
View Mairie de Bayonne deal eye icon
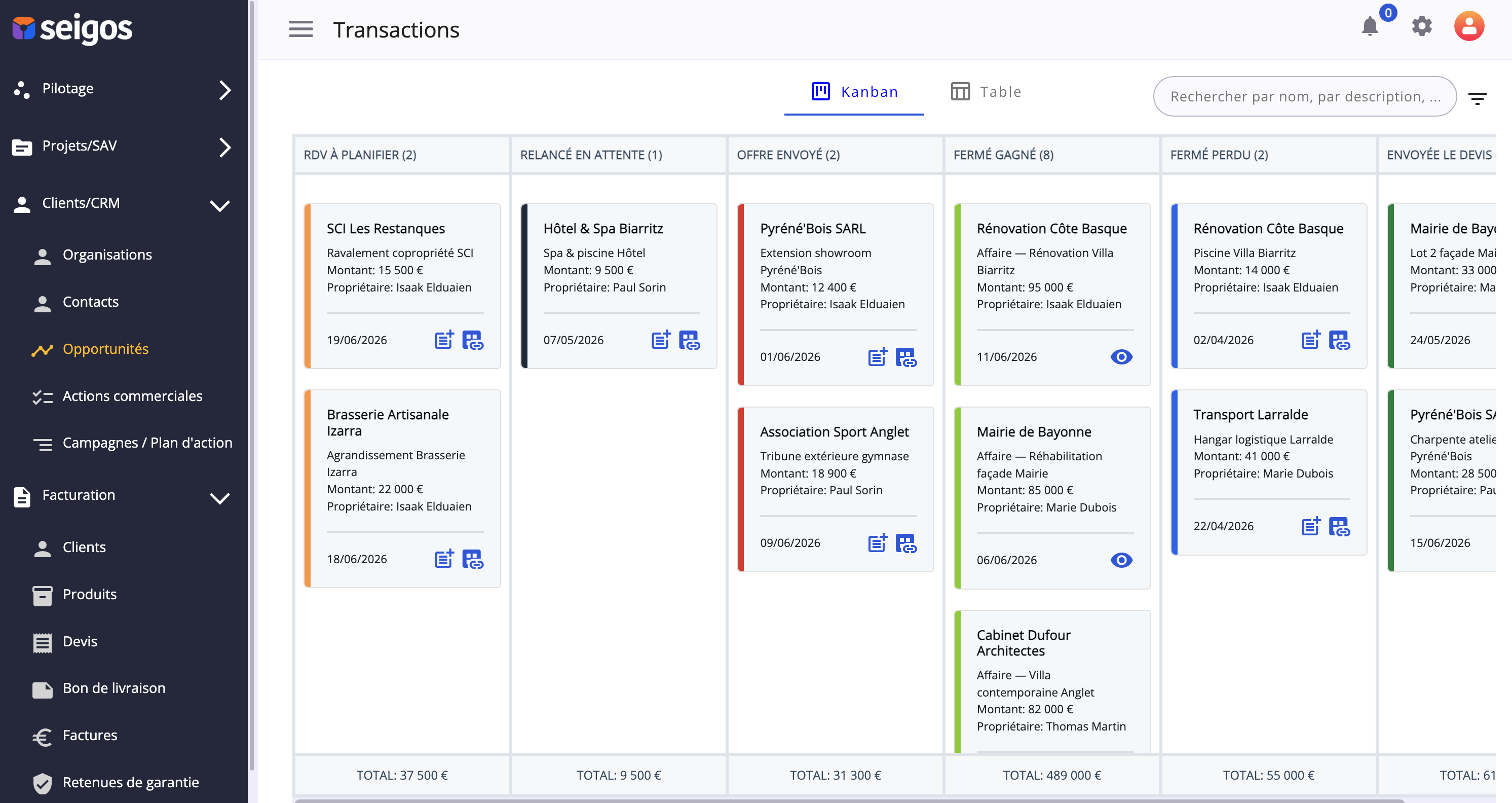pyautogui.click(x=1121, y=560)
